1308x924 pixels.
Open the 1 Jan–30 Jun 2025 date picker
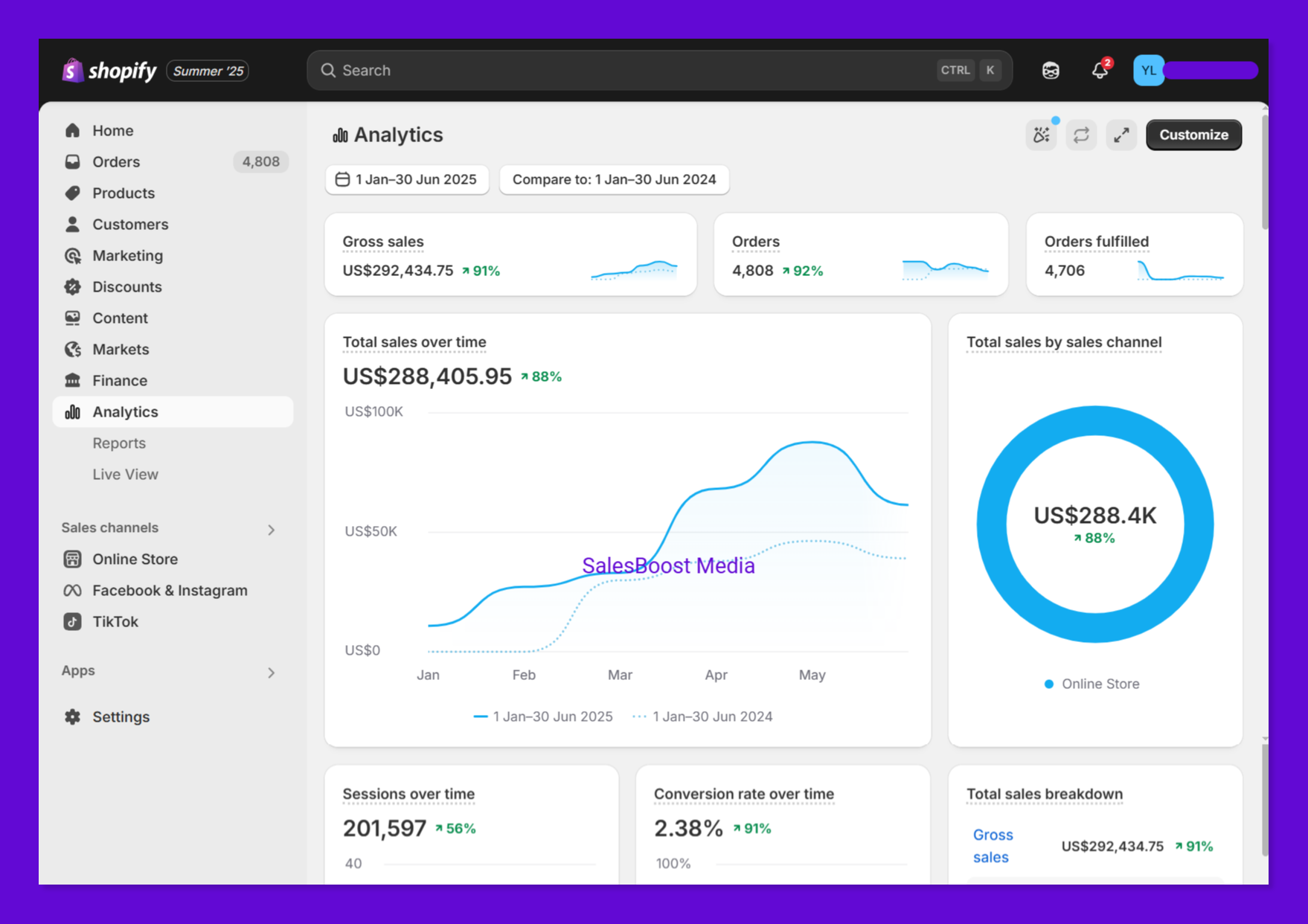(407, 179)
